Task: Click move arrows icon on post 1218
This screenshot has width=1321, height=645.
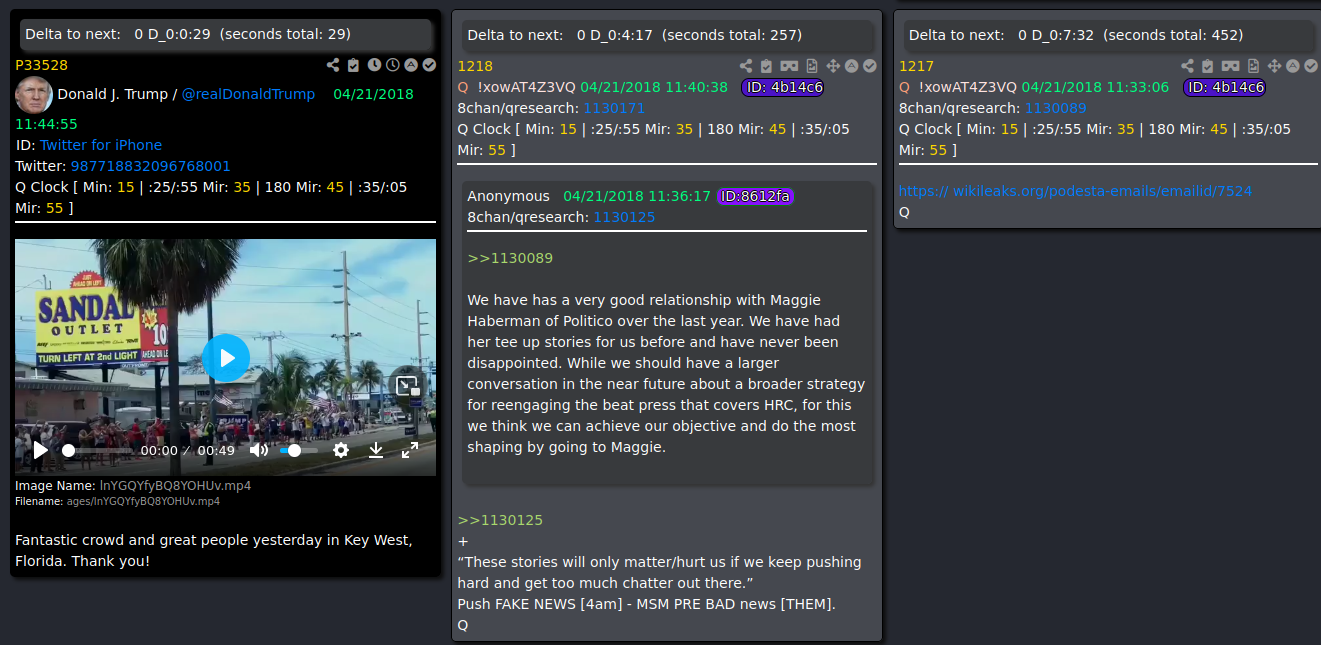Action: (x=833, y=66)
